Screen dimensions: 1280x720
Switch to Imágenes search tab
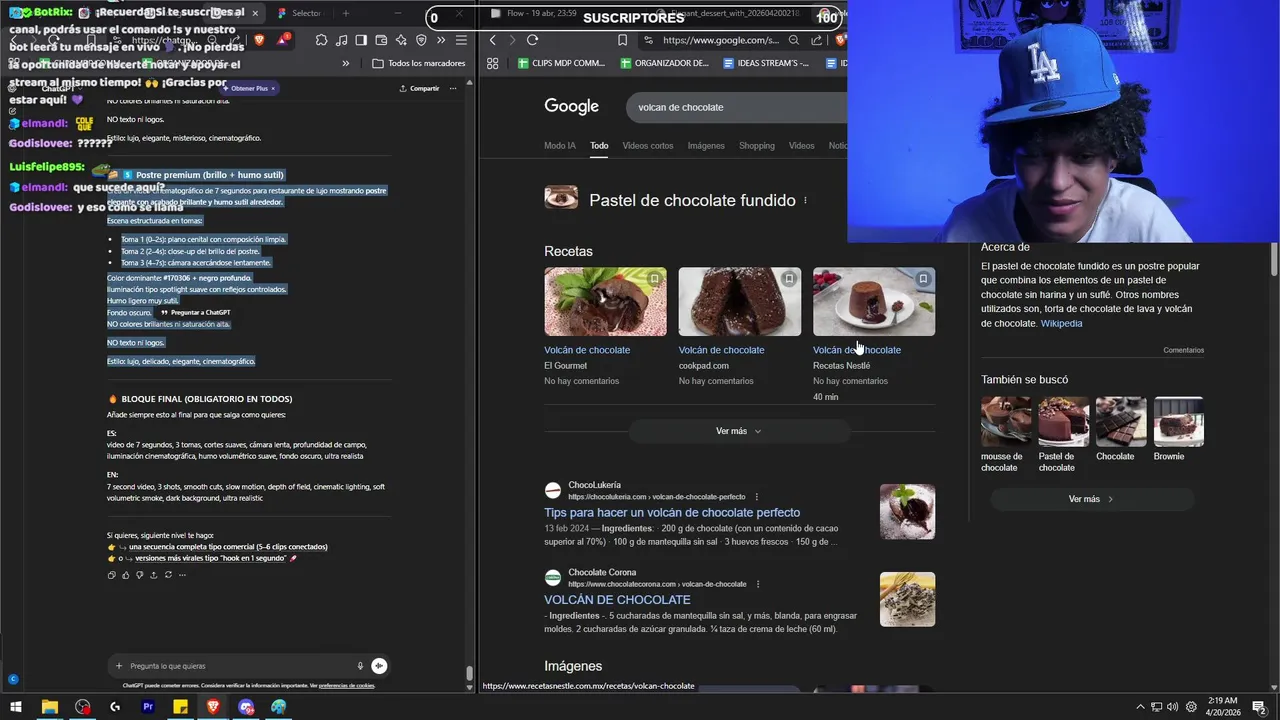point(706,146)
